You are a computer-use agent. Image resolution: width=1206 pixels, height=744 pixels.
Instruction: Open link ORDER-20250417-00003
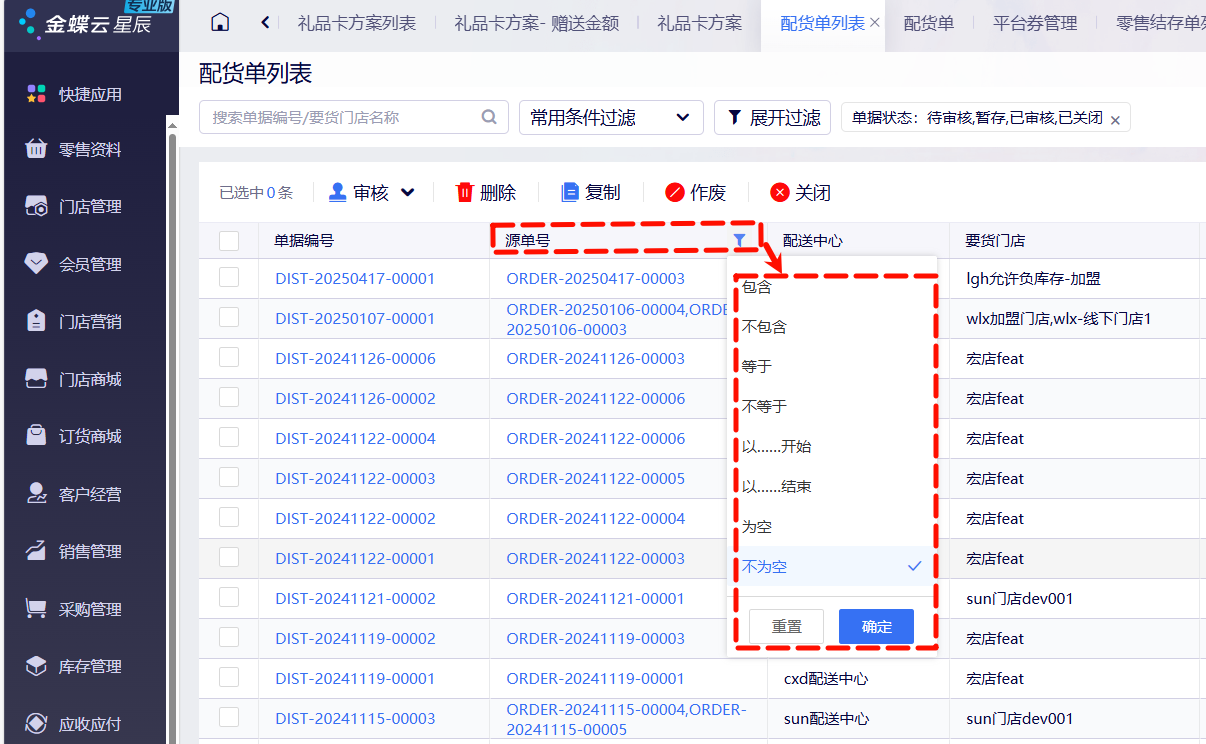point(596,279)
